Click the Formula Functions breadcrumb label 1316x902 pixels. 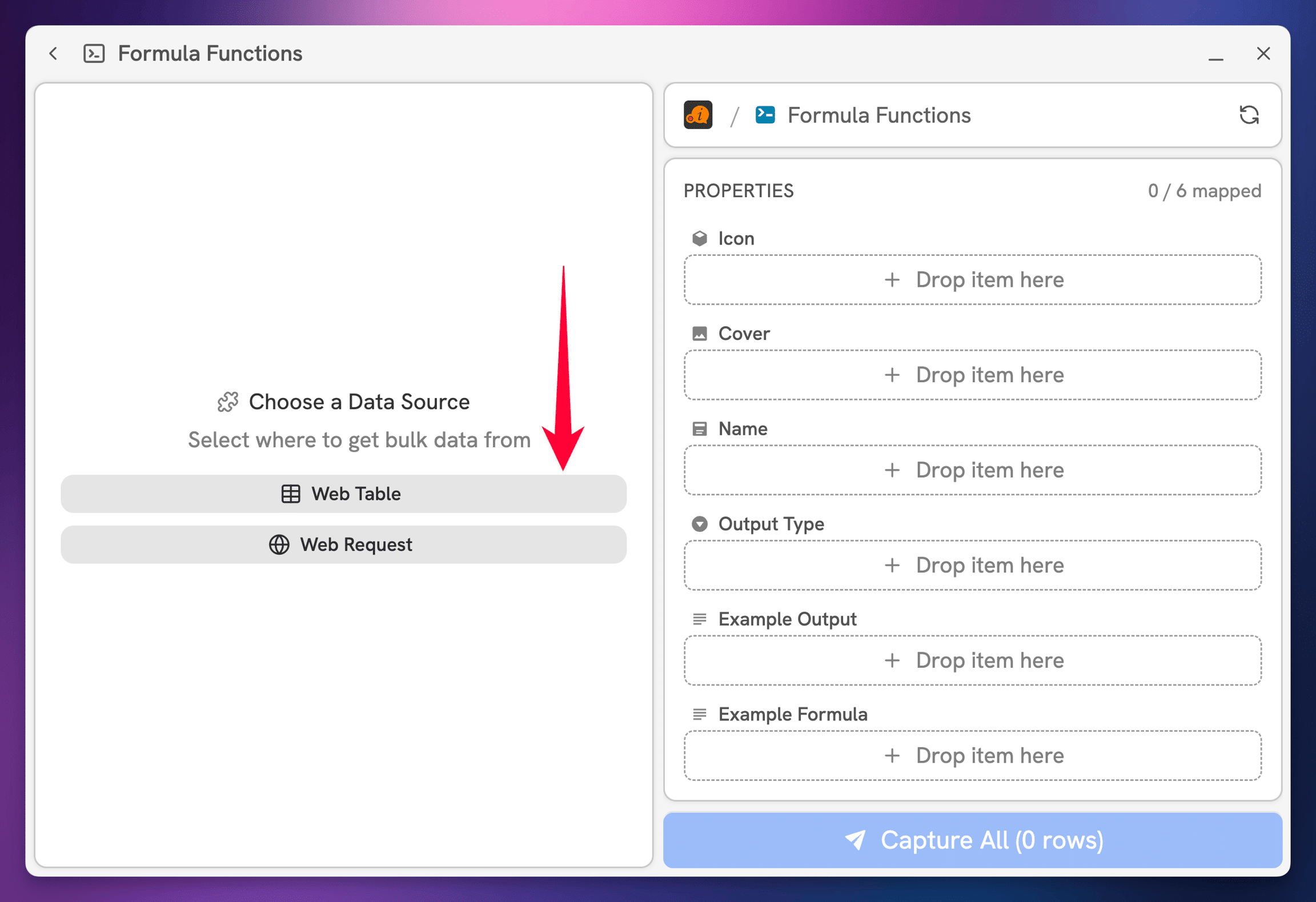(878, 115)
